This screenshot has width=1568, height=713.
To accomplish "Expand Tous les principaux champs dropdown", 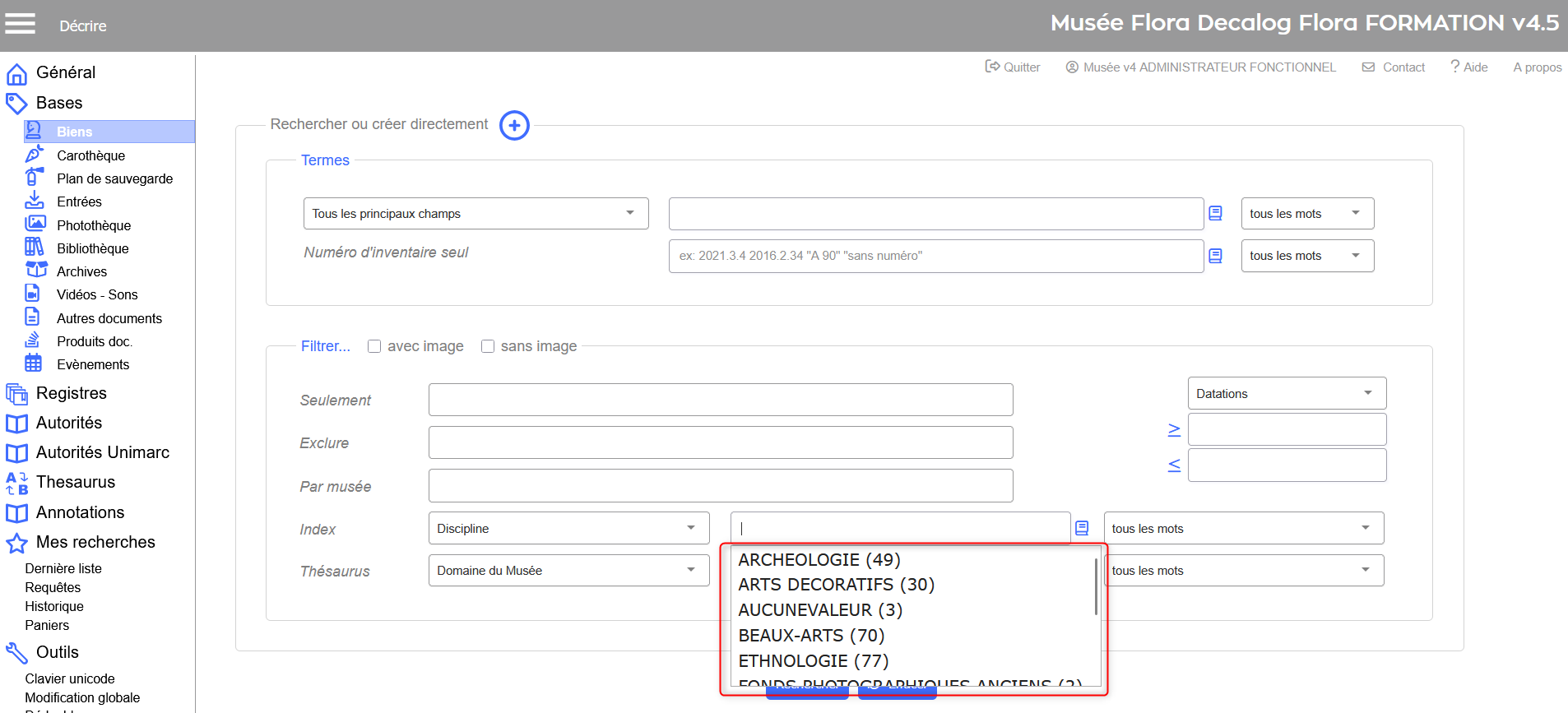I will tap(476, 214).
